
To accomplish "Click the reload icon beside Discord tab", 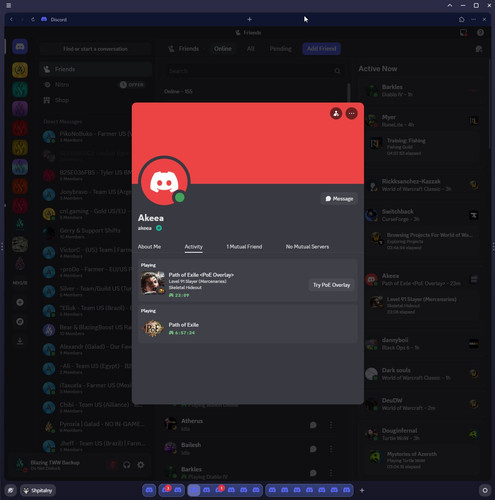I will [x=33, y=19].
